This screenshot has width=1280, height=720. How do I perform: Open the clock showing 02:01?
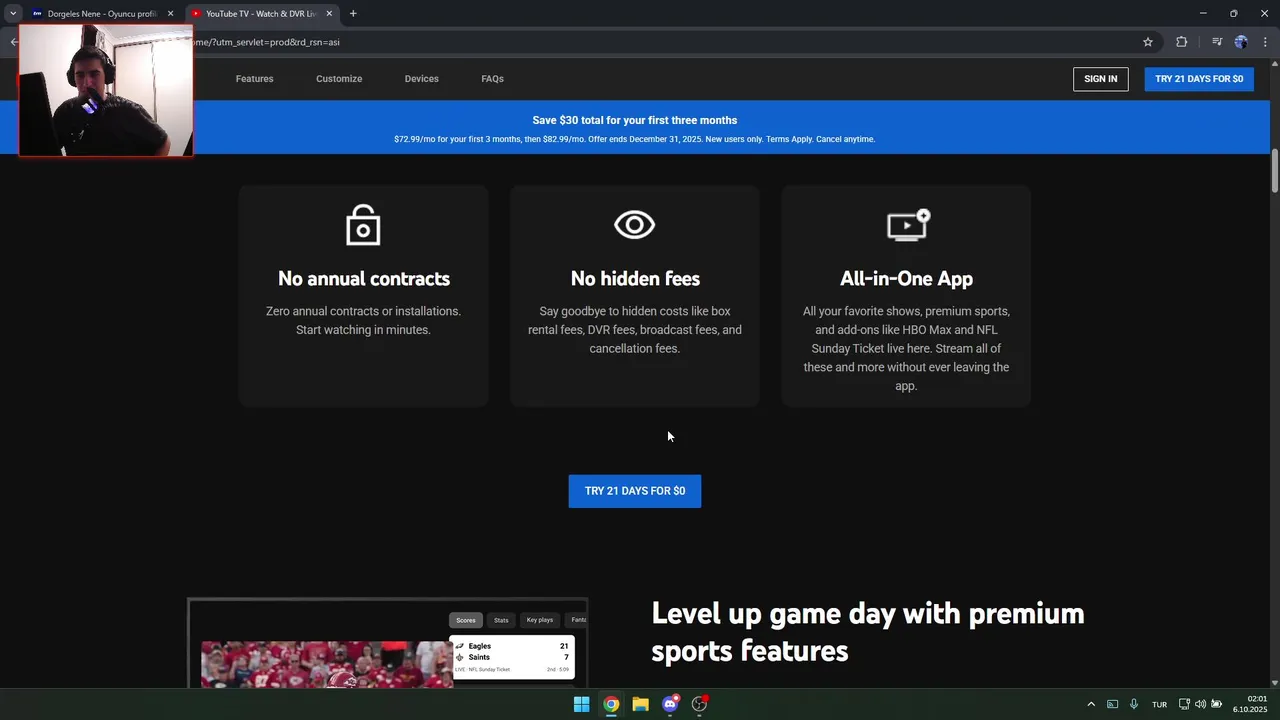click(x=1250, y=704)
